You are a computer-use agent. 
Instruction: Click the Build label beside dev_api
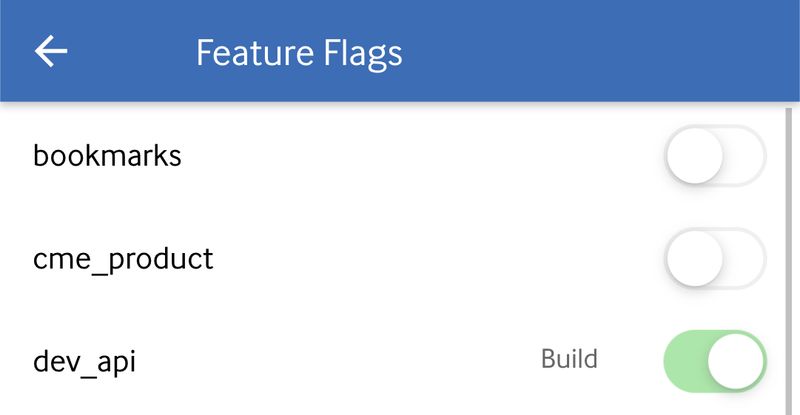click(569, 358)
